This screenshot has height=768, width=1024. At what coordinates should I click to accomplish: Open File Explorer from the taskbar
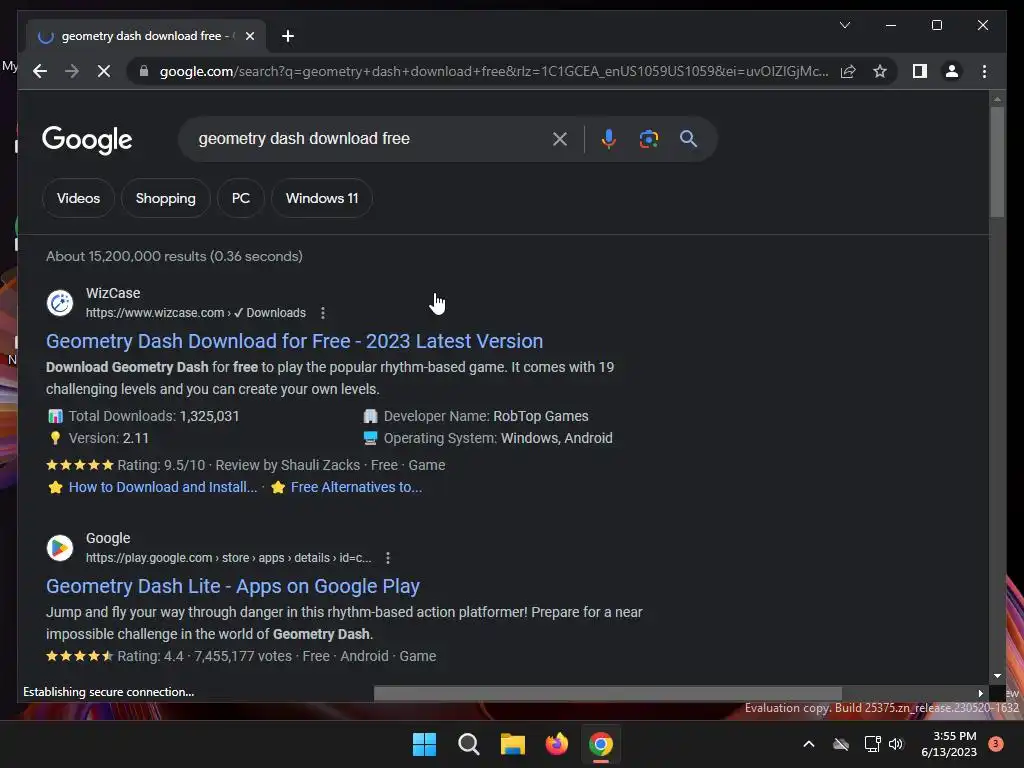[x=513, y=744]
